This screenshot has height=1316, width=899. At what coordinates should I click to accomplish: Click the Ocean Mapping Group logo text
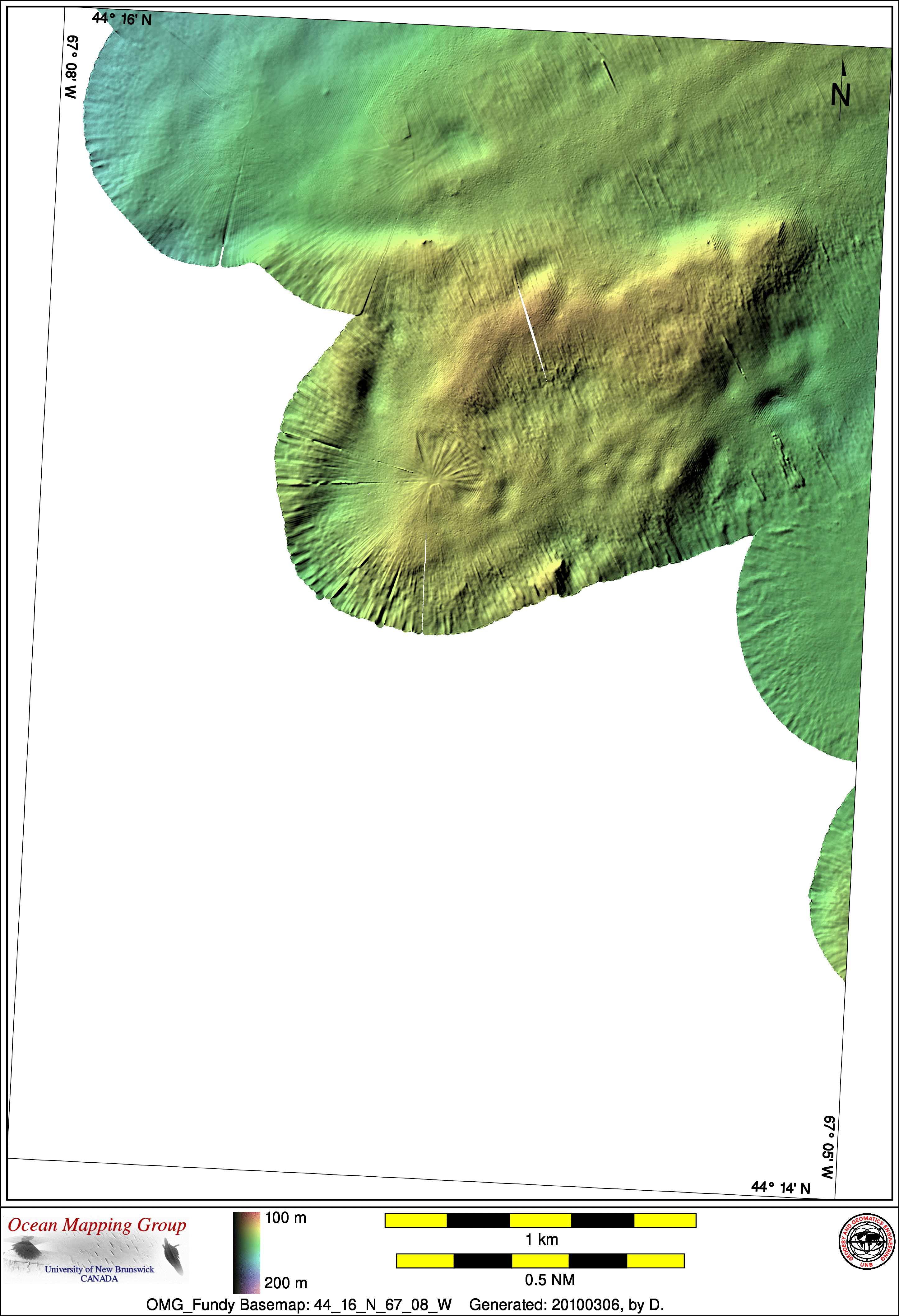coord(97,1225)
